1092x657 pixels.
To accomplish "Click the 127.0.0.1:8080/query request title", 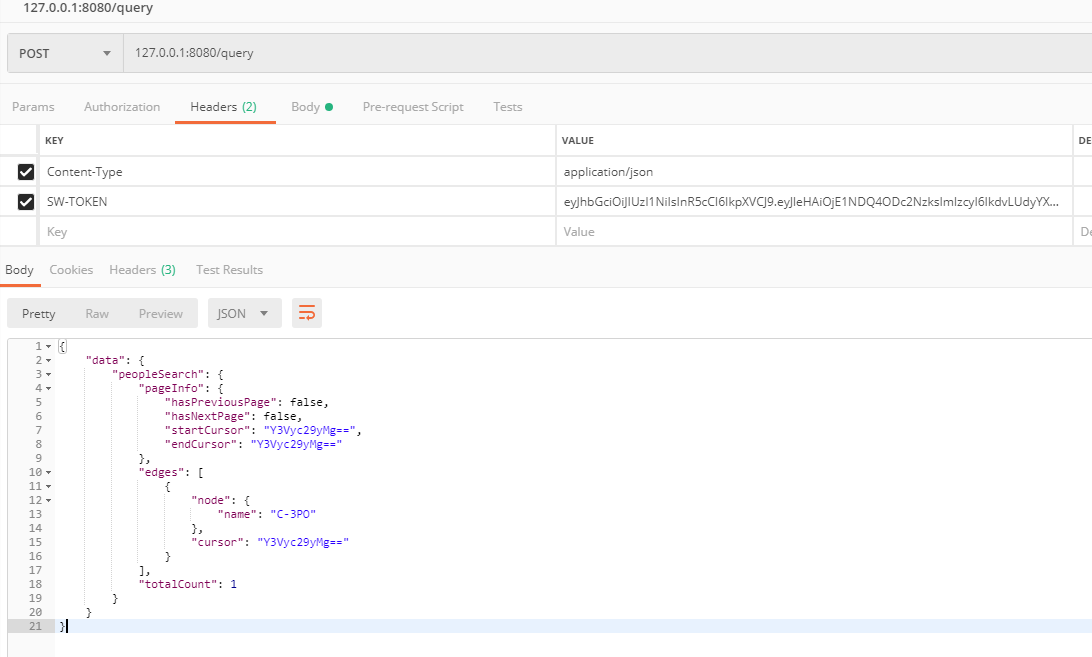I will [x=88, y=8].
